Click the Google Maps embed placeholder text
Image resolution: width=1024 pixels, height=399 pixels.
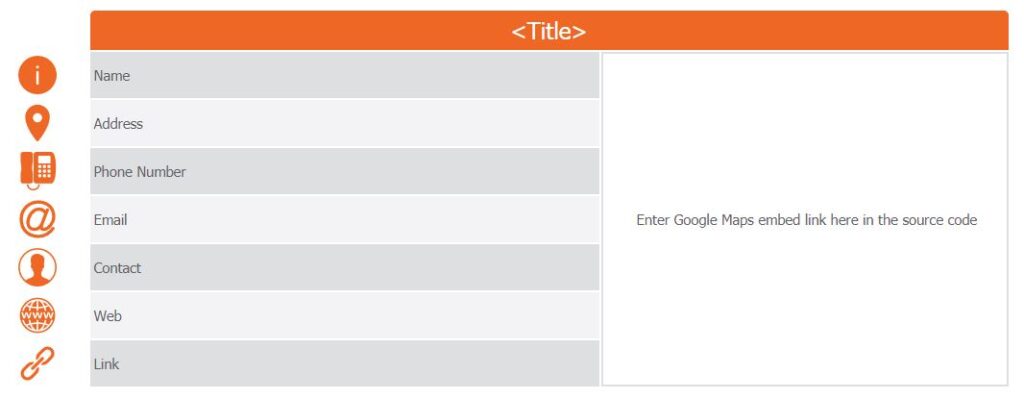point(807,220)
